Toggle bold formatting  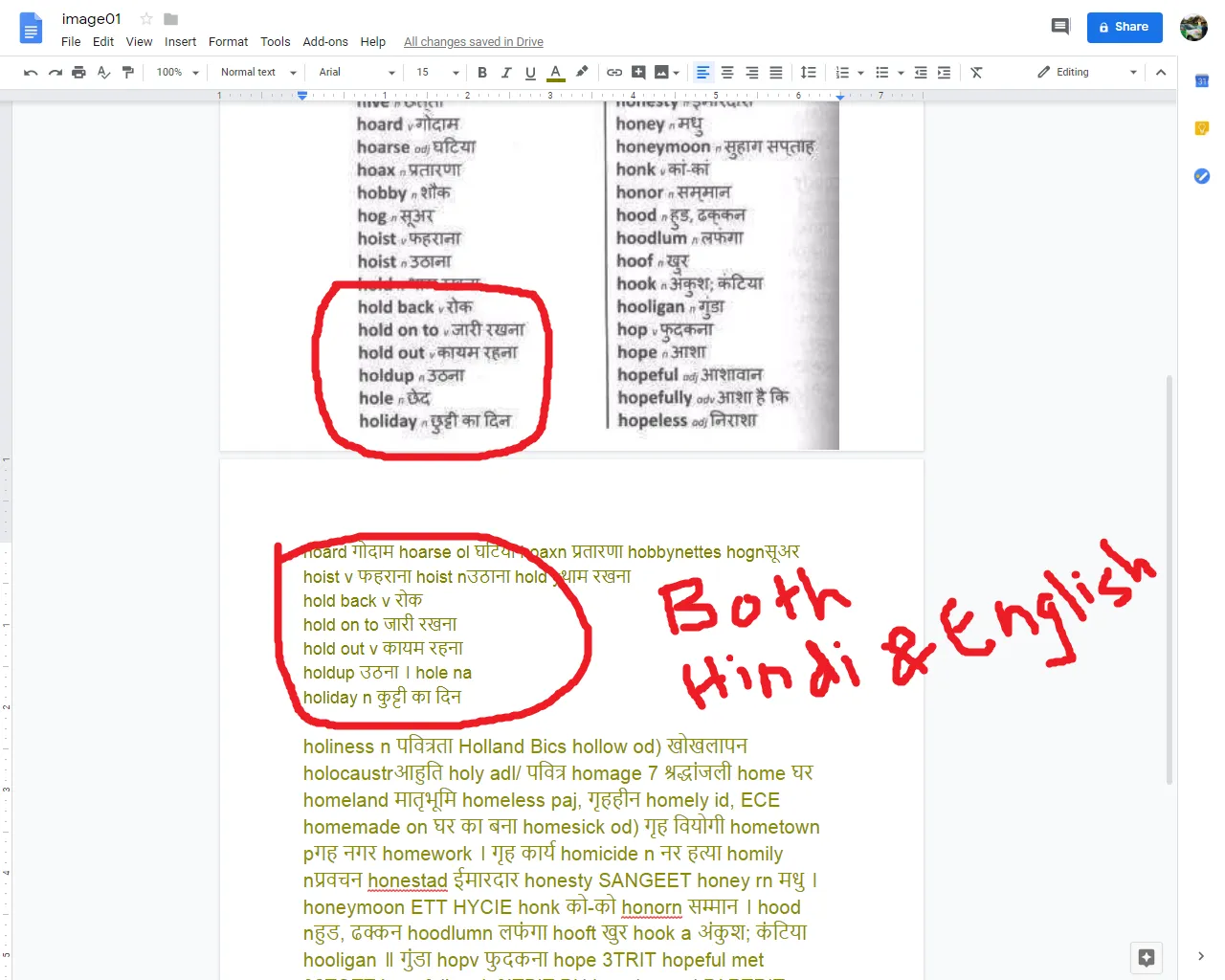click(x=482, y=73)
